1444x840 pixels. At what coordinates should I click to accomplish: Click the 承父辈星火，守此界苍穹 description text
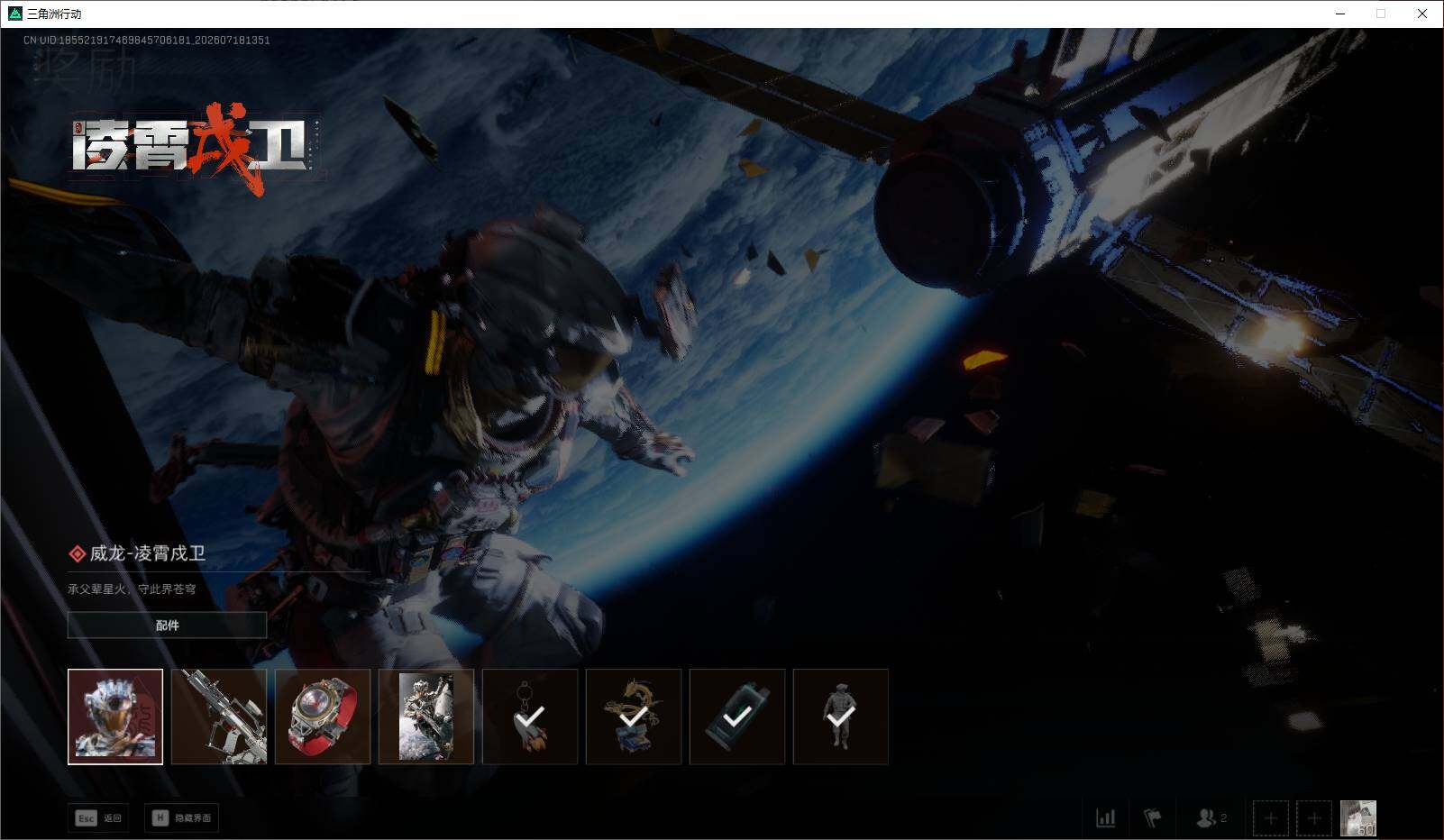coord(132,589)
